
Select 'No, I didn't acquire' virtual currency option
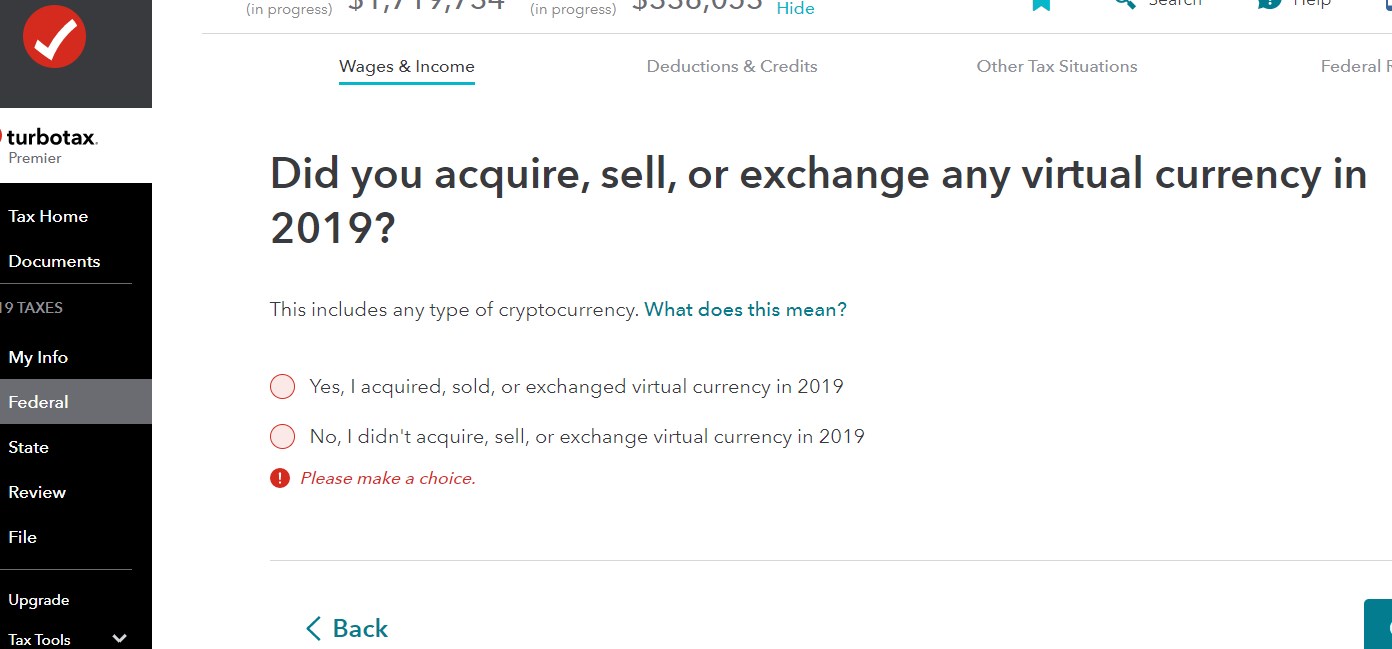click(283, 437)
